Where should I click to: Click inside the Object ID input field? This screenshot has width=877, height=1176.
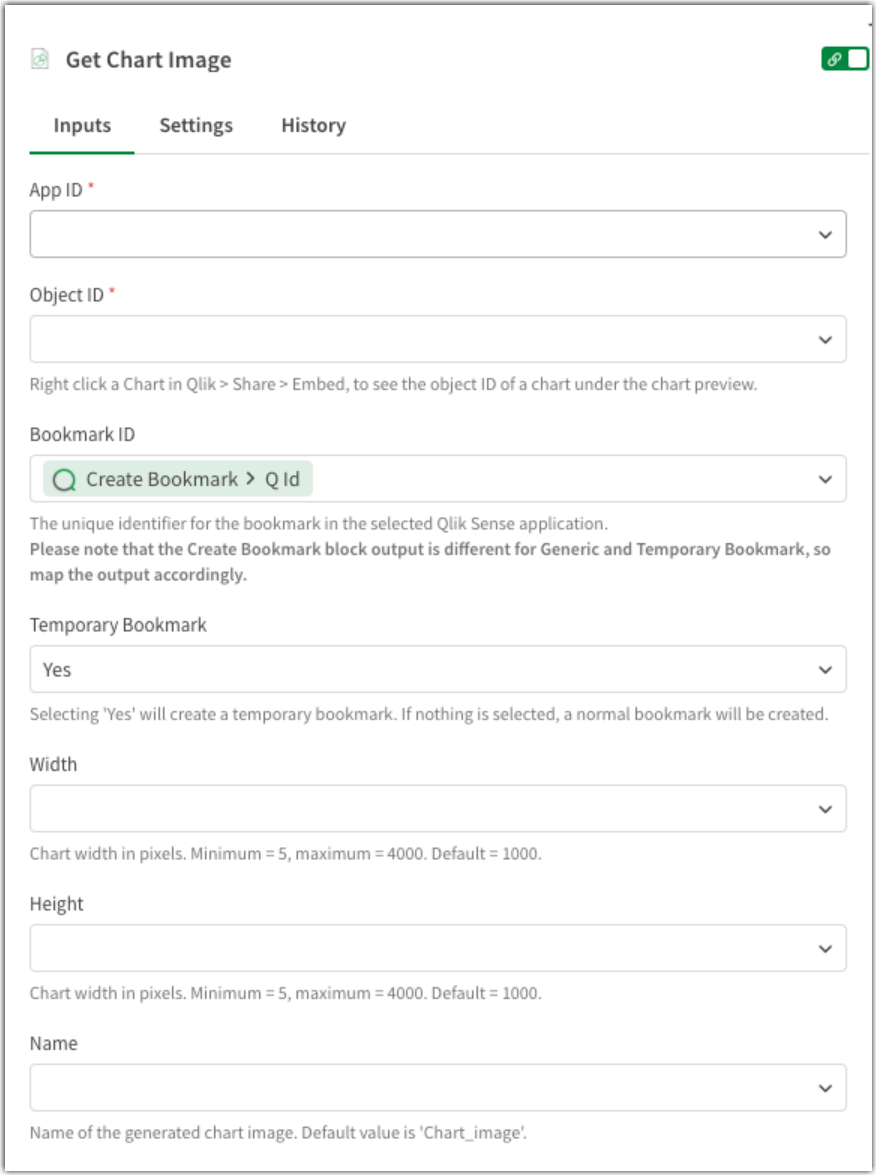(400, 338)
